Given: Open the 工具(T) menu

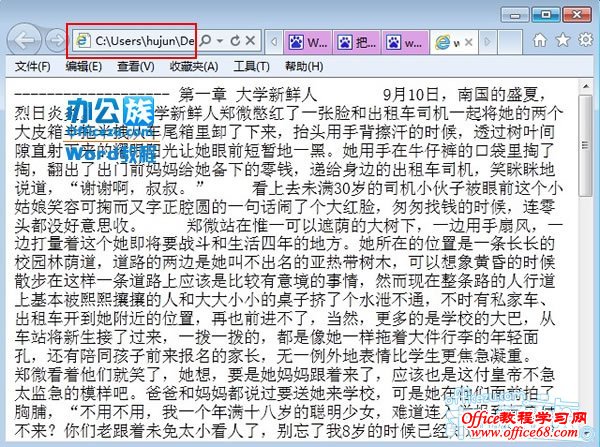Looking at the screenshot, I should coord(251,67).
